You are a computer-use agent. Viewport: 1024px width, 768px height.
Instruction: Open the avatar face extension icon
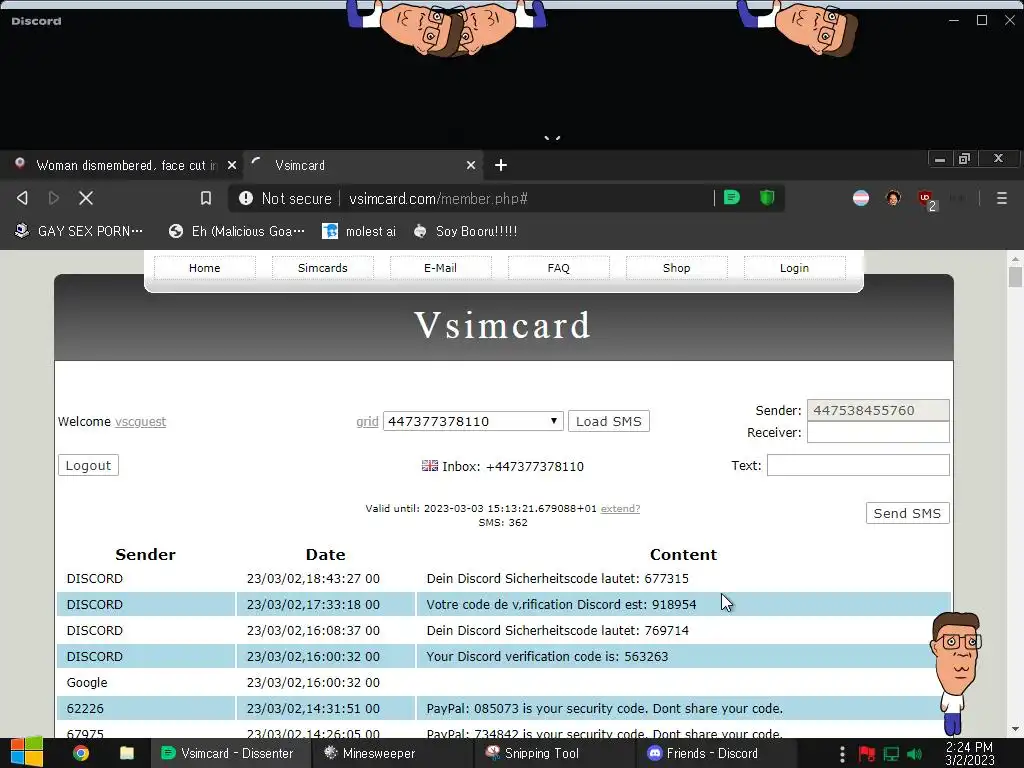click(893, 198)
